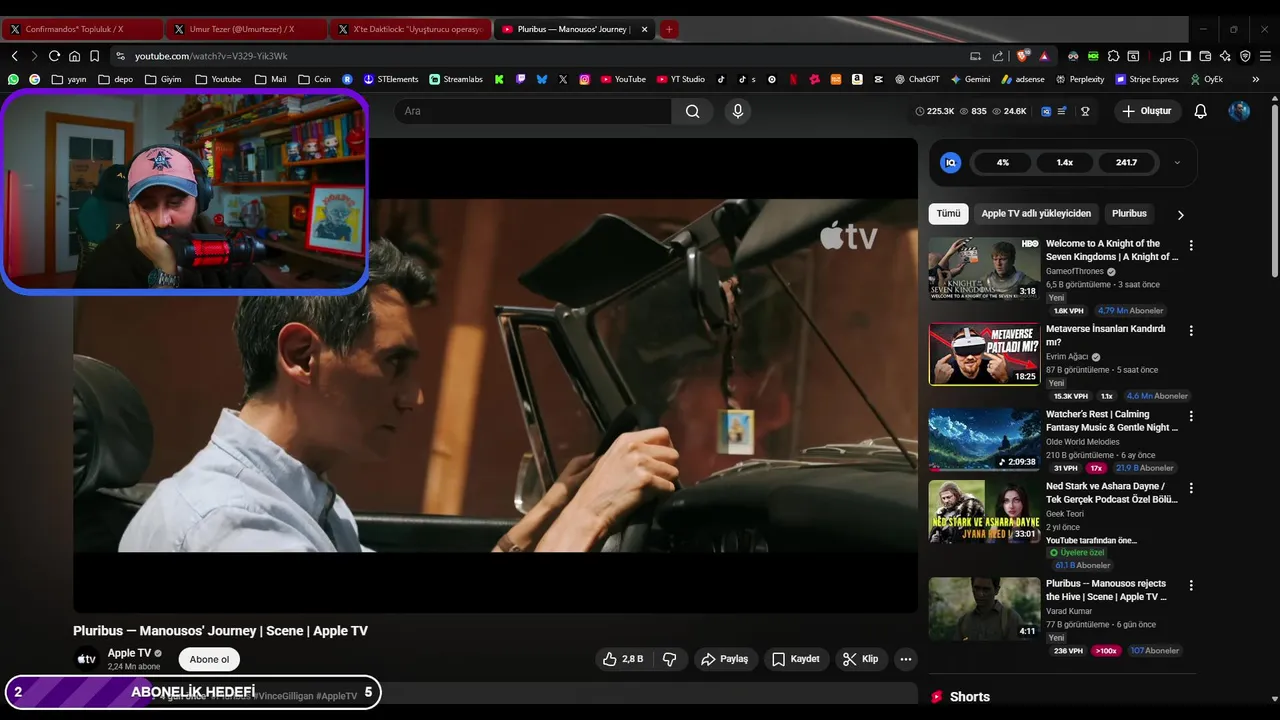Viewport: 1280px width, 720px height.
Task: Go back with browser back arrow
Action: tap(14, 56)
